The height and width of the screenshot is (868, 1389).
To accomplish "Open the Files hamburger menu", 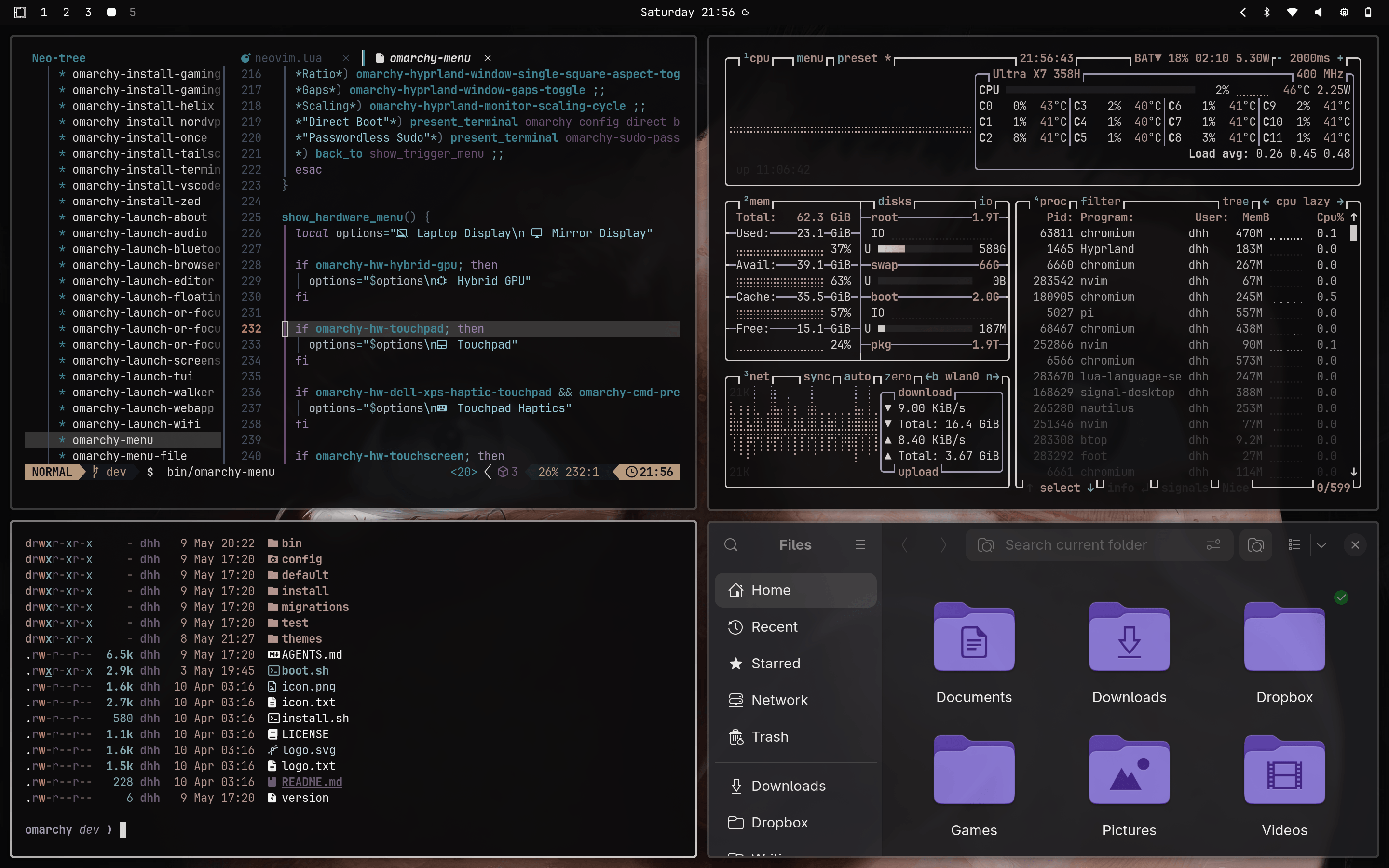I will coord(860,544).
